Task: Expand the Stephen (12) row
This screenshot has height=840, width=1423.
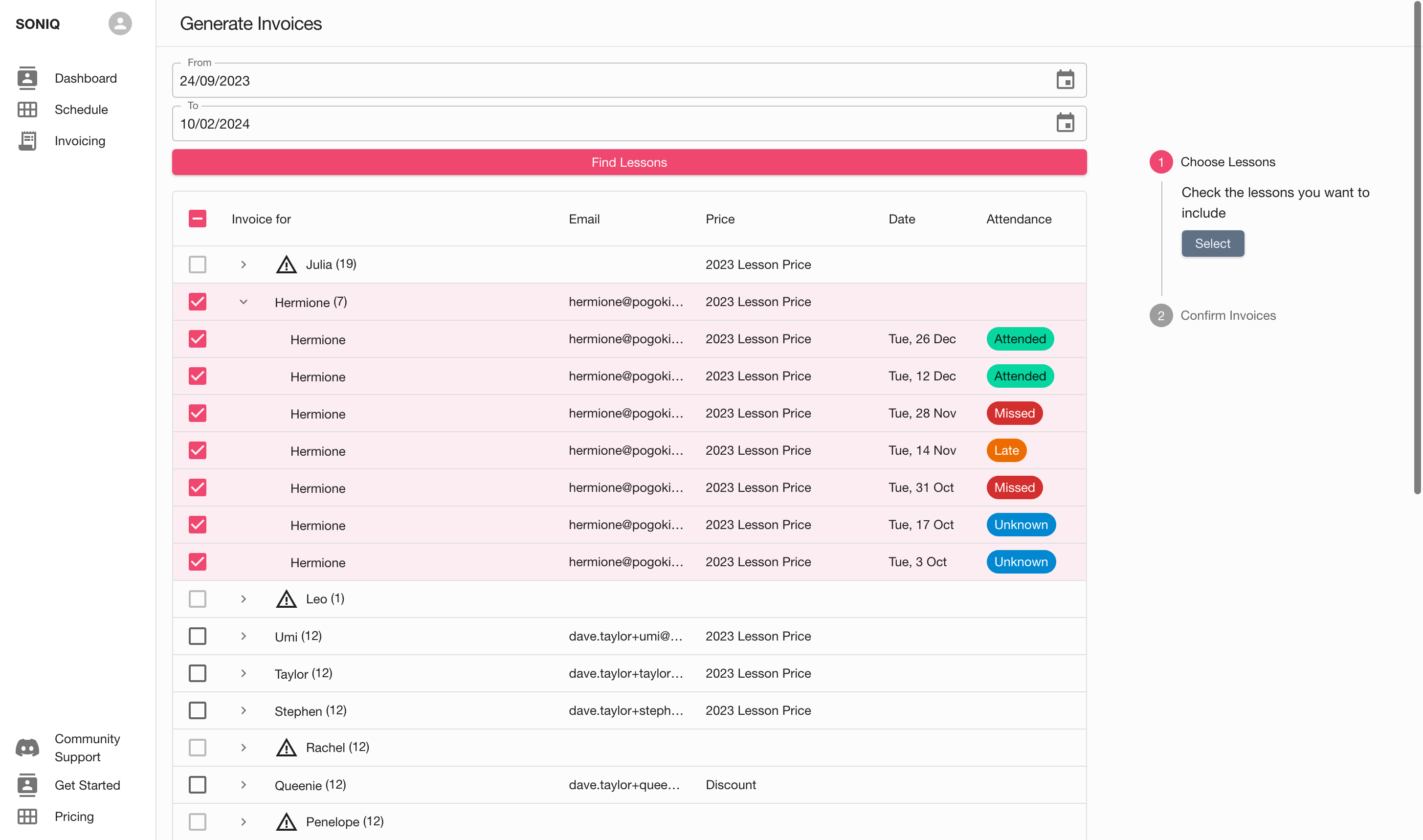Action: [x=244, y=710]
